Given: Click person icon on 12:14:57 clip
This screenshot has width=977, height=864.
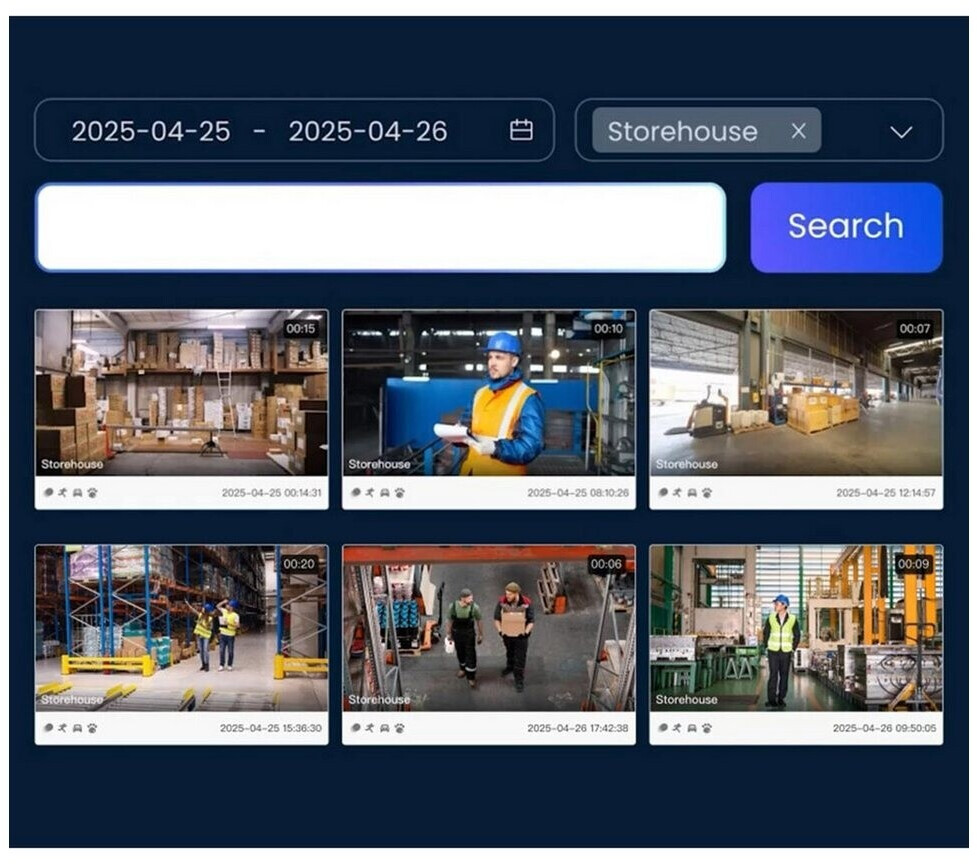Looking at the screenshot, I should pyautogui.click(x=678, y=493).
